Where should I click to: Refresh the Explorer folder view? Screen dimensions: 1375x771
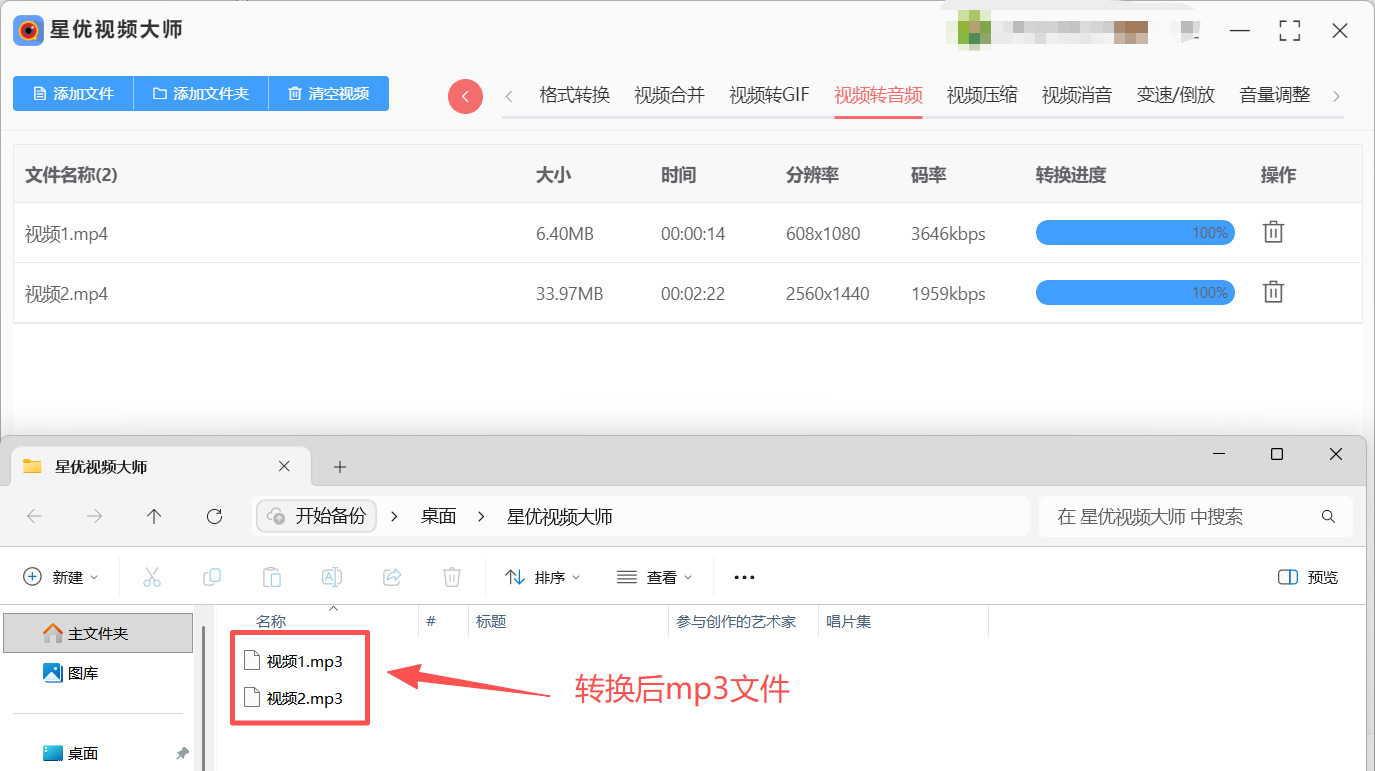(214, 516)
